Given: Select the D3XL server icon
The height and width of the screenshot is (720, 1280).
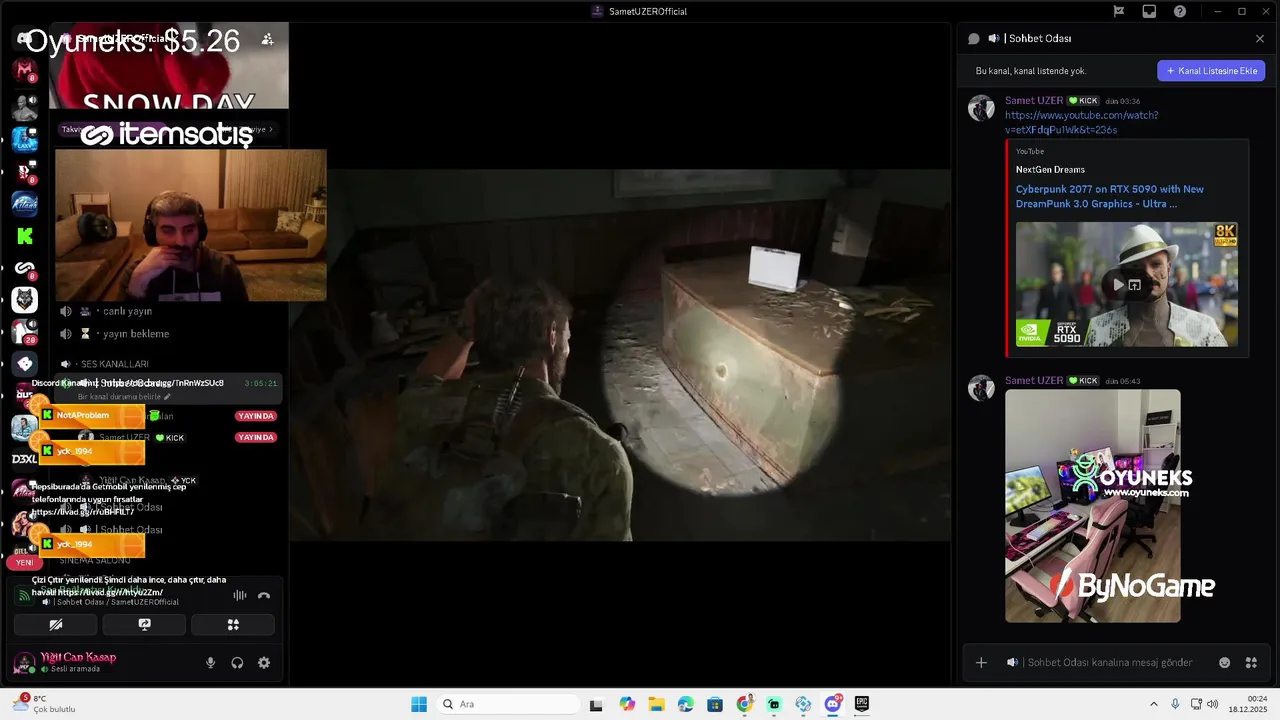Looking at the screenshot, I should 24,459.
